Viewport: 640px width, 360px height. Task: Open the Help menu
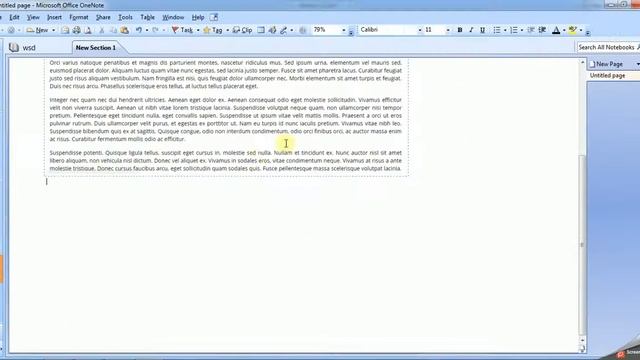[x=198, y=17]
